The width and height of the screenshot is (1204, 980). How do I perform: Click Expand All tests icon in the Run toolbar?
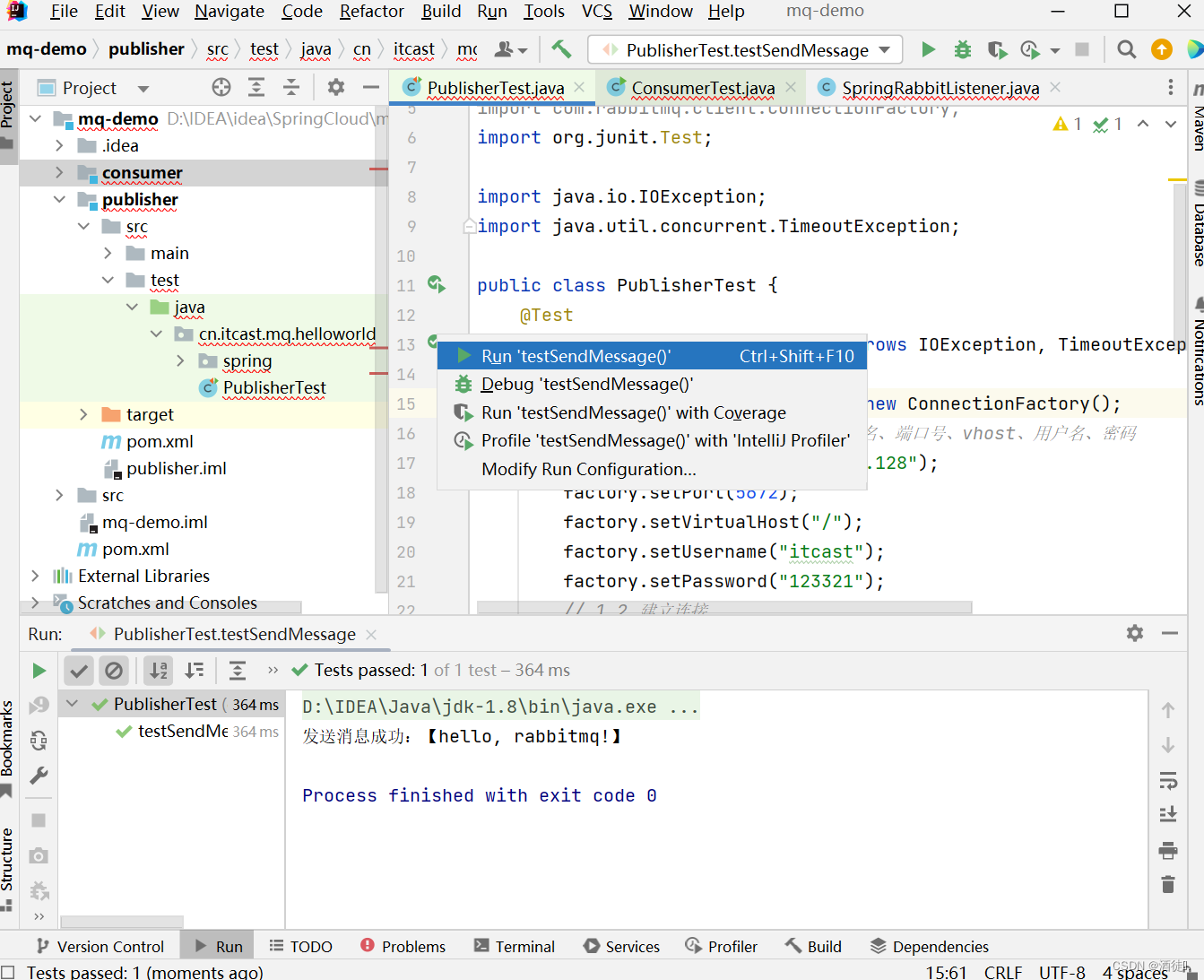[x=238, y=671]
